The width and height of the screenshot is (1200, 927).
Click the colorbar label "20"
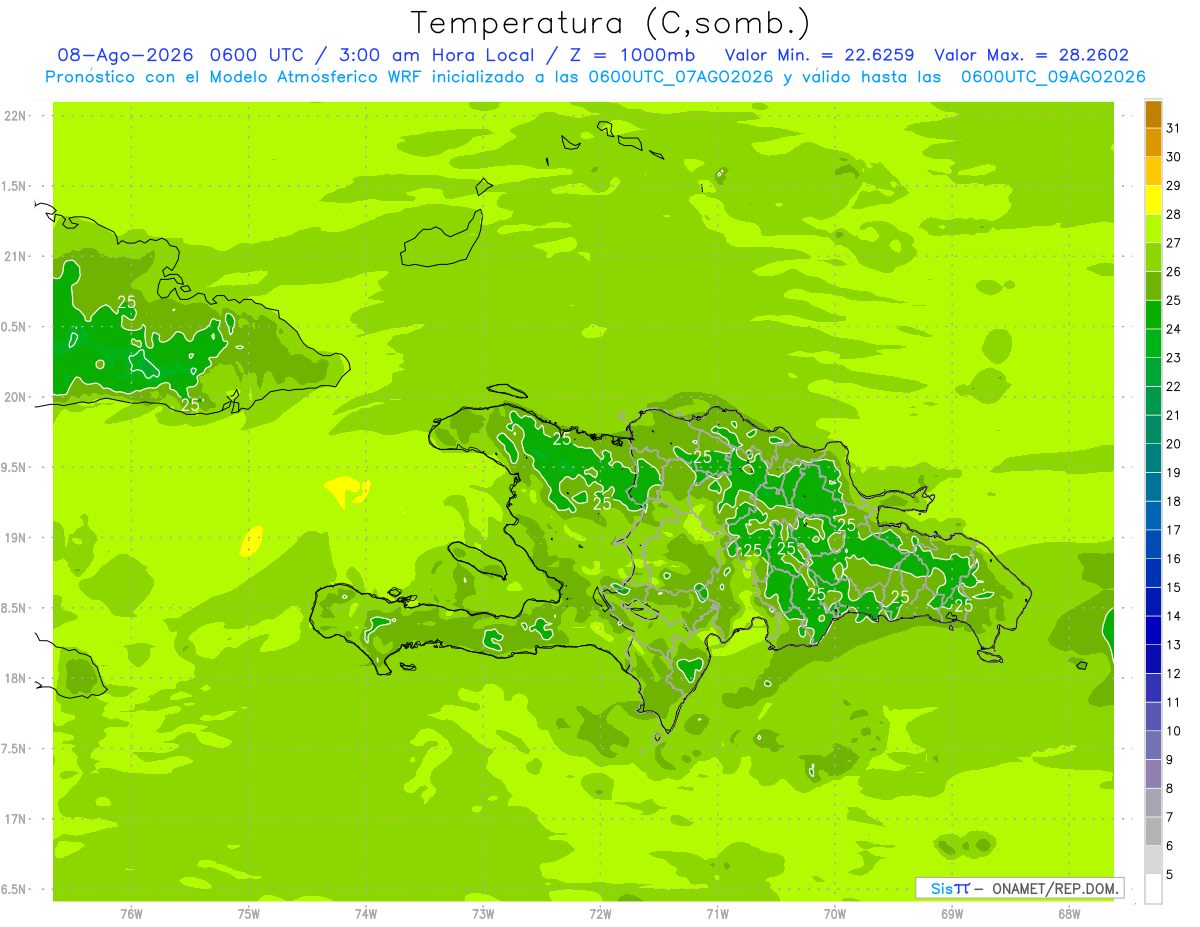click(1173, 444)
